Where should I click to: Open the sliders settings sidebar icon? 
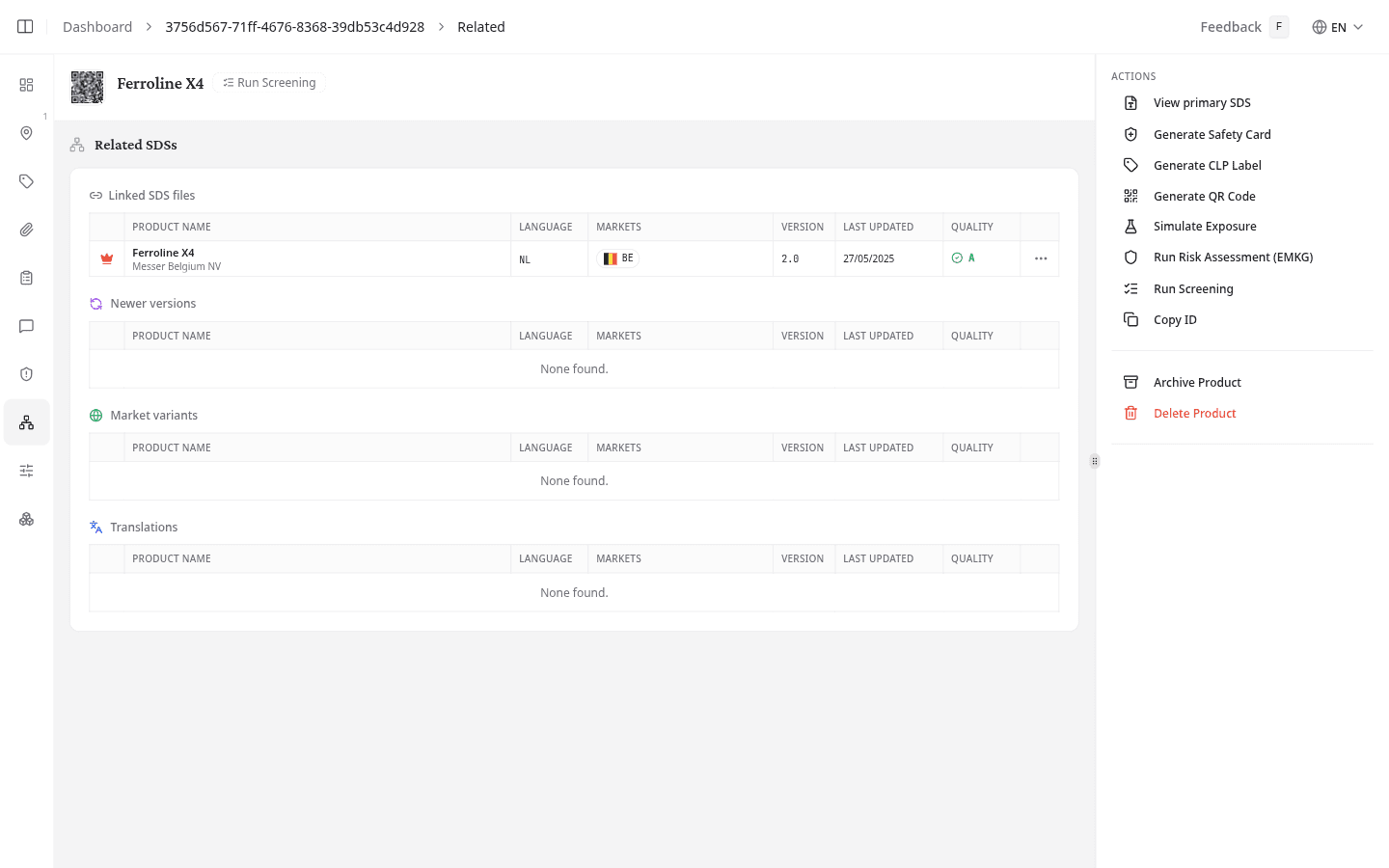[x=26, y=471]
